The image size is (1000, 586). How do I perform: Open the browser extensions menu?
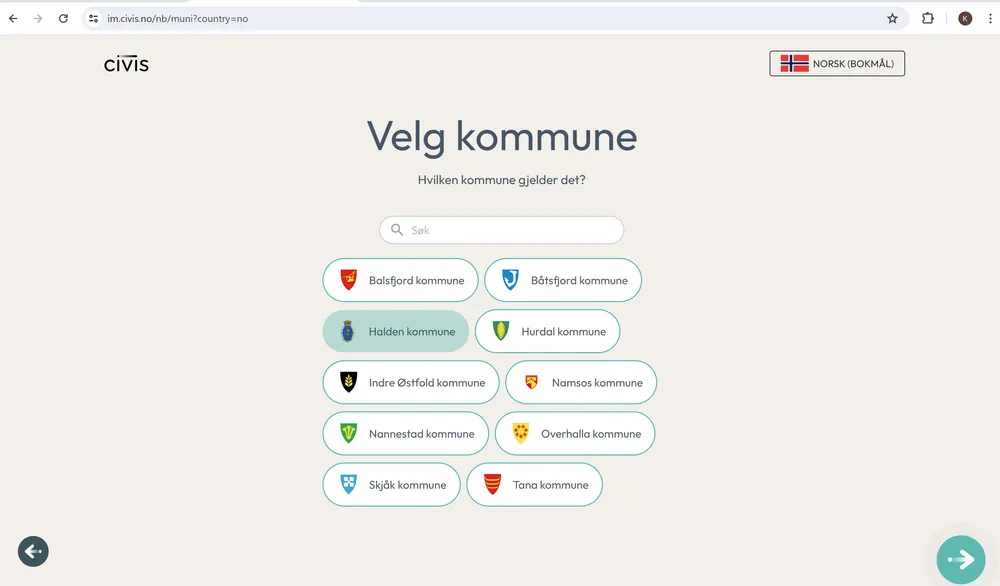pyautogui.click(x=927, y=18)
